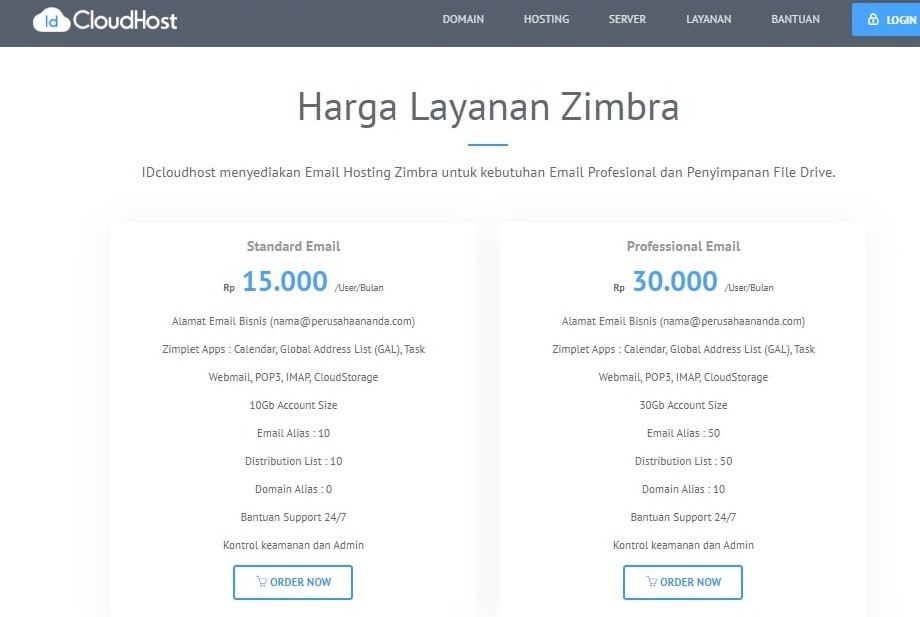Viewport: 920px width, 617px height.
Task: Click the cart icon under Professional Email
Action: pos(651,582)
